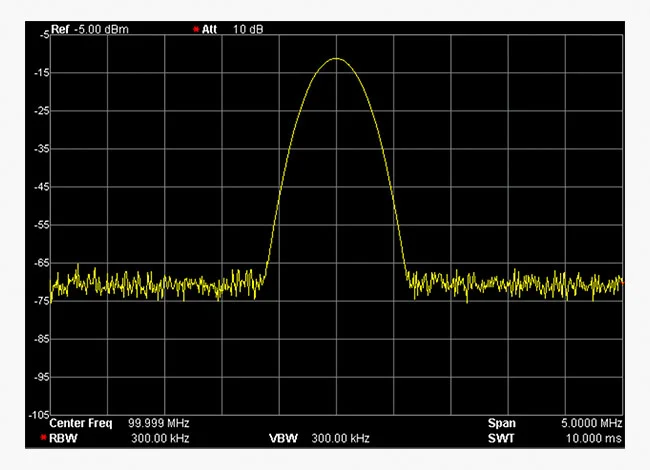Click the VBW label
This screenshot has width=650, height=470.
[282, 438]
